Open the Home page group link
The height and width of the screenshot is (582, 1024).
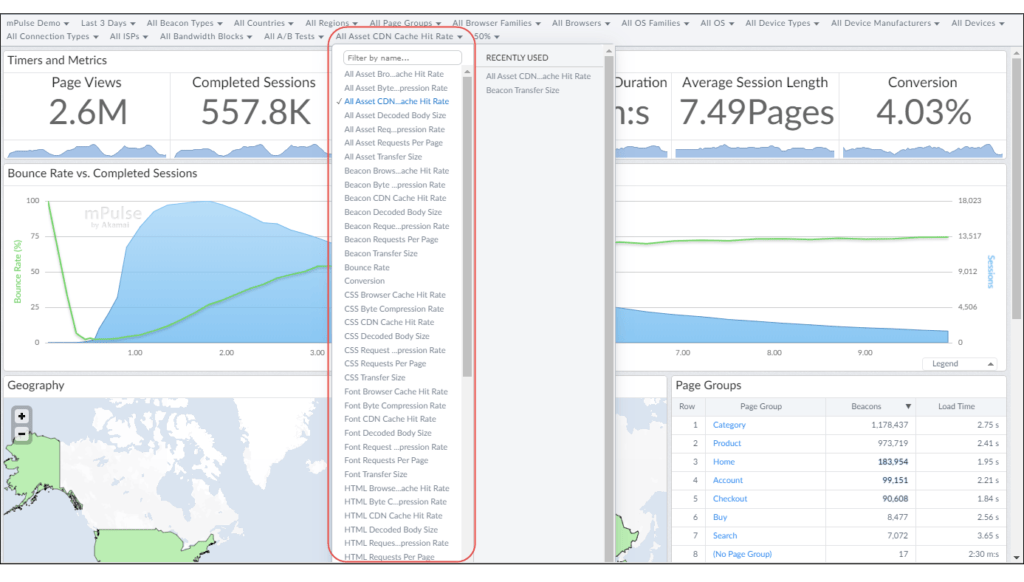(x=724, y=462)
